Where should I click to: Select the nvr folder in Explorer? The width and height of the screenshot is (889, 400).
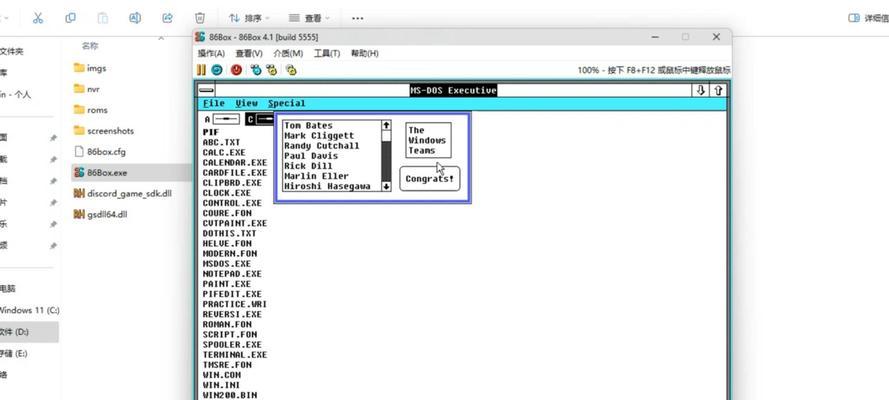(x=87, y=89)
